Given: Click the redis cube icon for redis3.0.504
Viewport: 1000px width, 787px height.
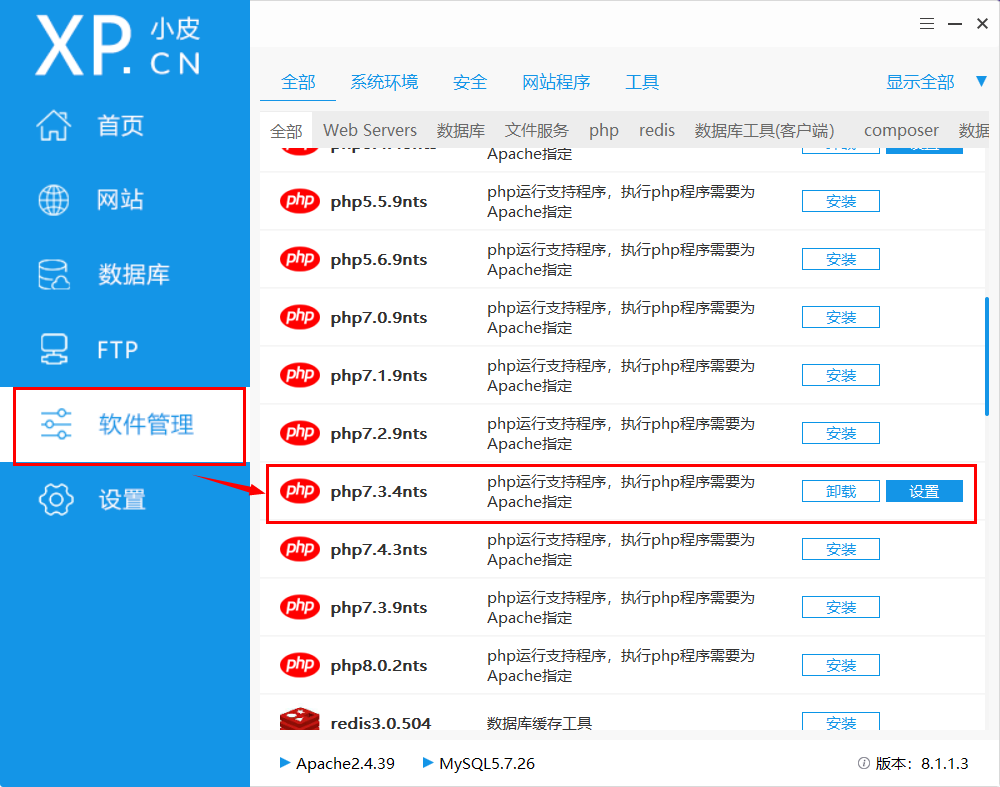Looking at the screenshot, I should coord(300,719).
